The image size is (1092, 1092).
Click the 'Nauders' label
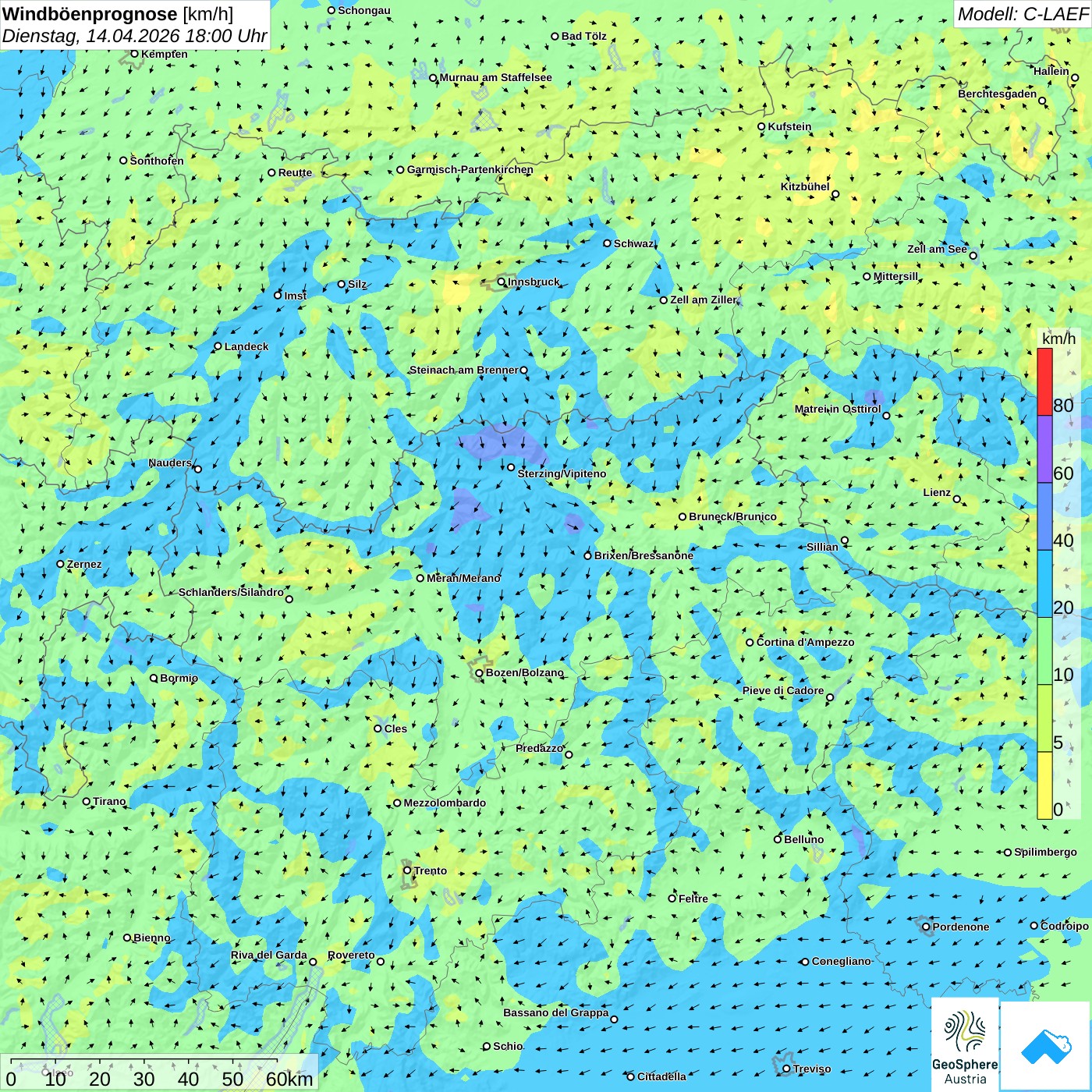(x=170, y=463)
